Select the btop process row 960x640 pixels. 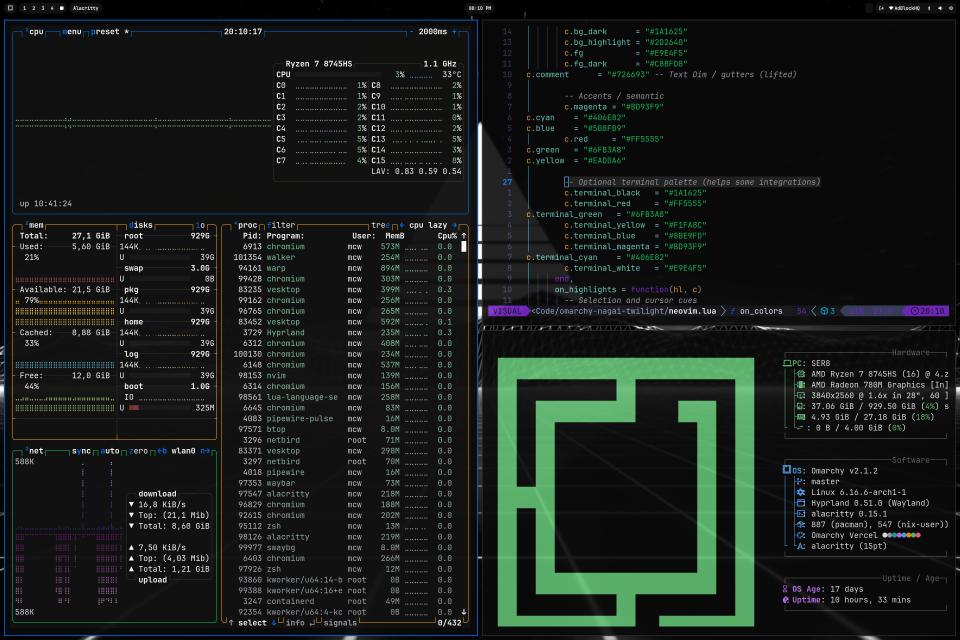343,429
